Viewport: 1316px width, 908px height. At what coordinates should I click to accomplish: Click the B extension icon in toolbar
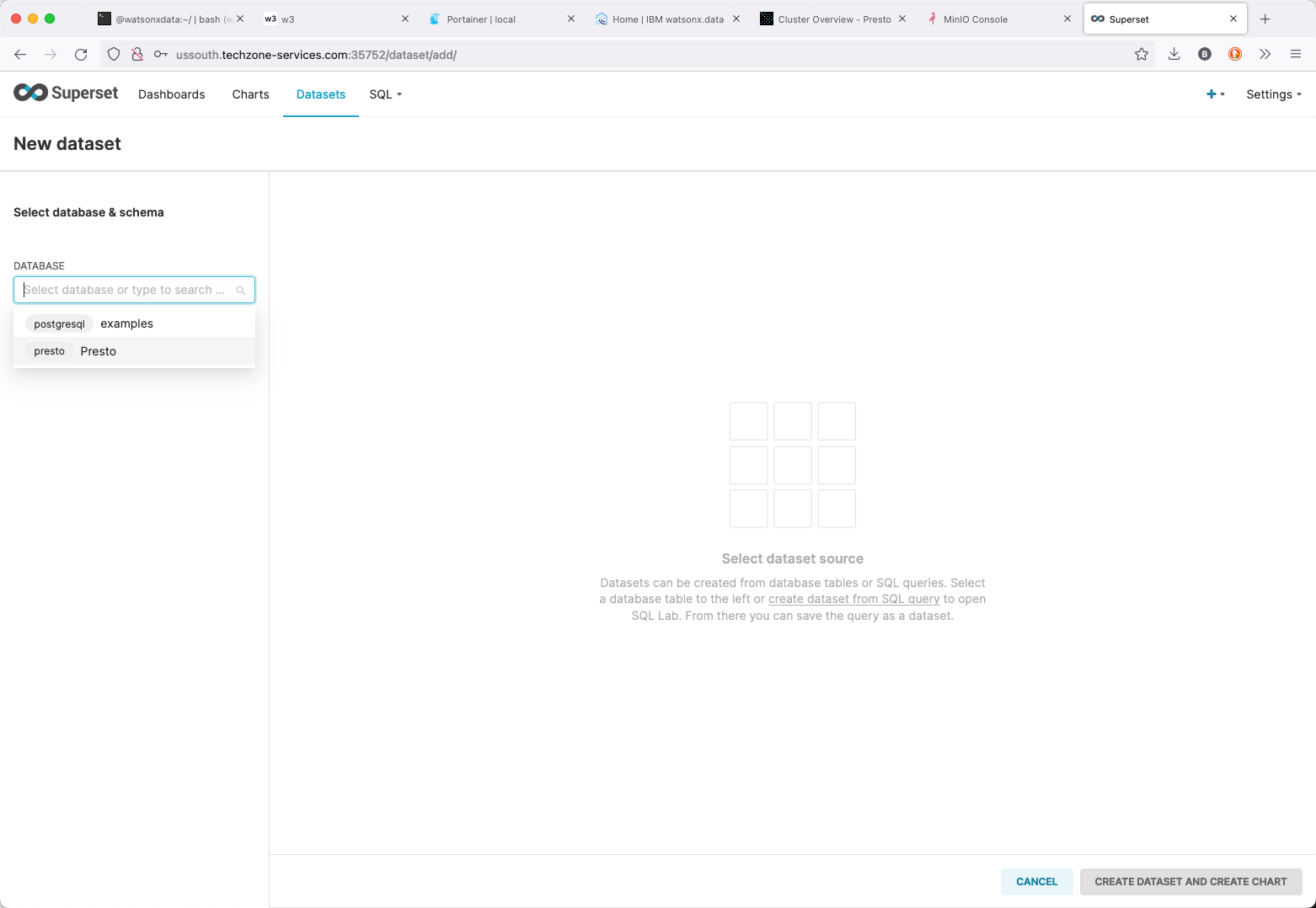point(1205,54)
